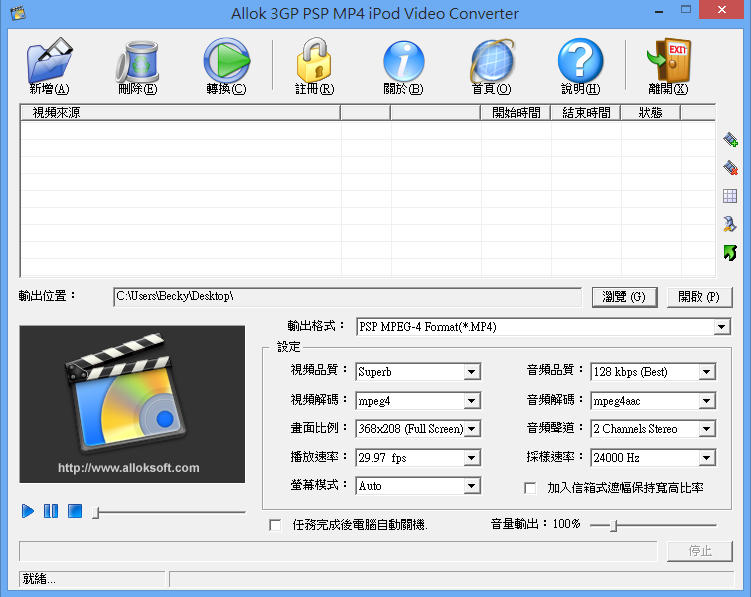Click the 就緒... status bar text
The width and height of the screenshot is (751, 597).
[x=39, y=579]
